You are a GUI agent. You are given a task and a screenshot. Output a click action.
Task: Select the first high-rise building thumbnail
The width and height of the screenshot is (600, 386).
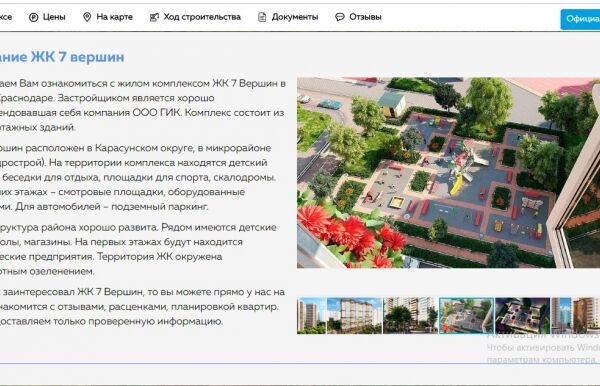click(x=311, y=316)
